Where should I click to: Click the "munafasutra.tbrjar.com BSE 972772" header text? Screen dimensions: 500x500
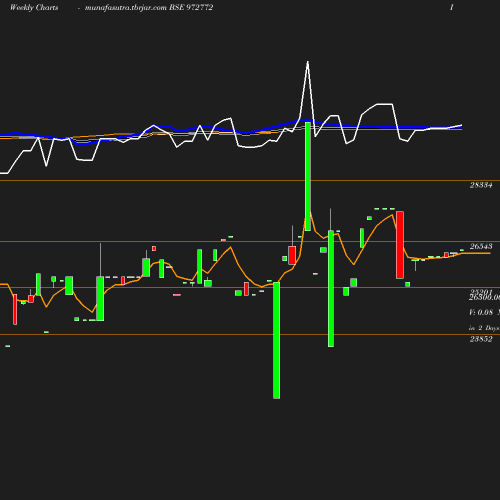tap(149, 7)
